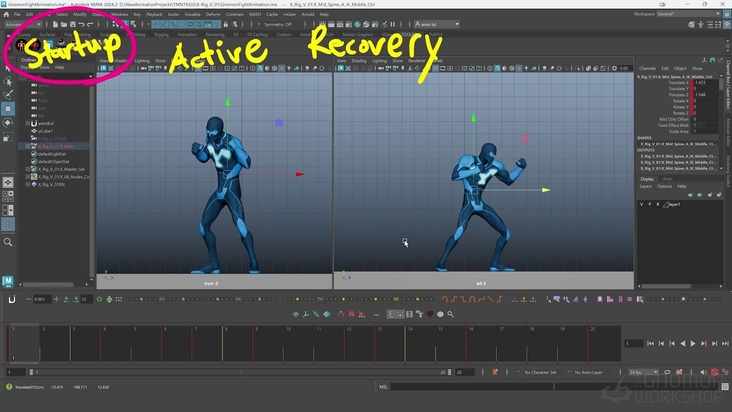
Task: Click the magnifier search icon in the left toolbox
Action: point(8,242)
